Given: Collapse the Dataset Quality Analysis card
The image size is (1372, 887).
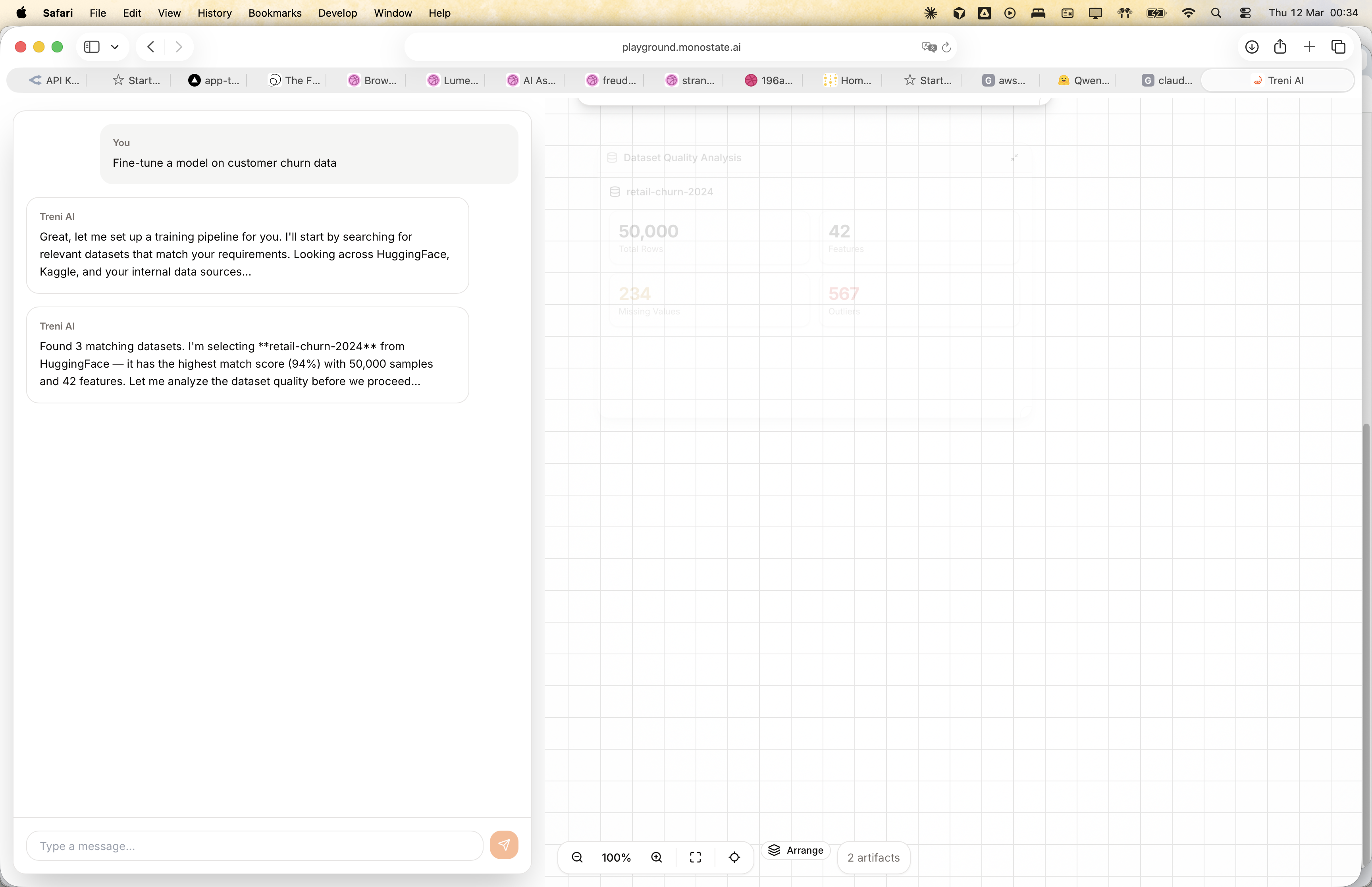Looking at the screenshot, I should [1014, 157].
